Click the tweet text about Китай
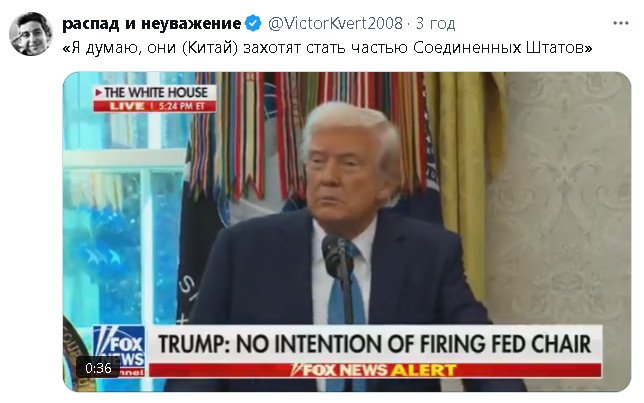This screenshot has width=644, height=403. pyautogui.click(x=327, y=48)
